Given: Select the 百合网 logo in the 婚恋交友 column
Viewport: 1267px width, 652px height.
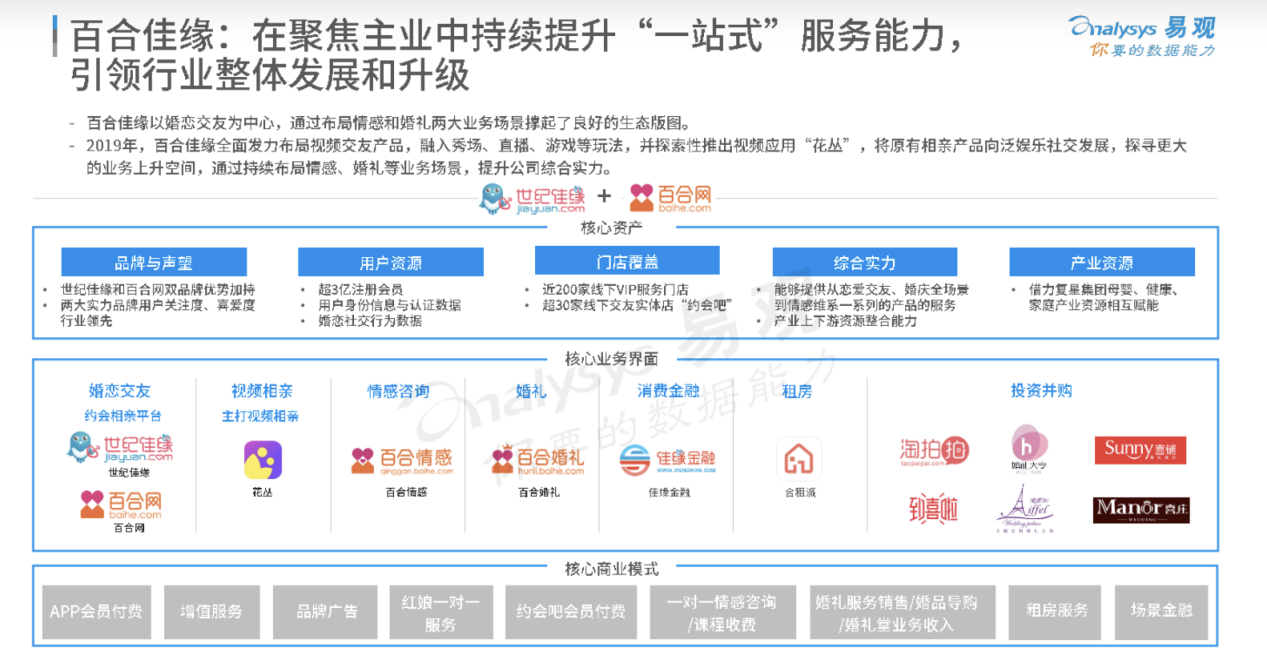Looking at the screenshot, I should [x=121, y=504].
